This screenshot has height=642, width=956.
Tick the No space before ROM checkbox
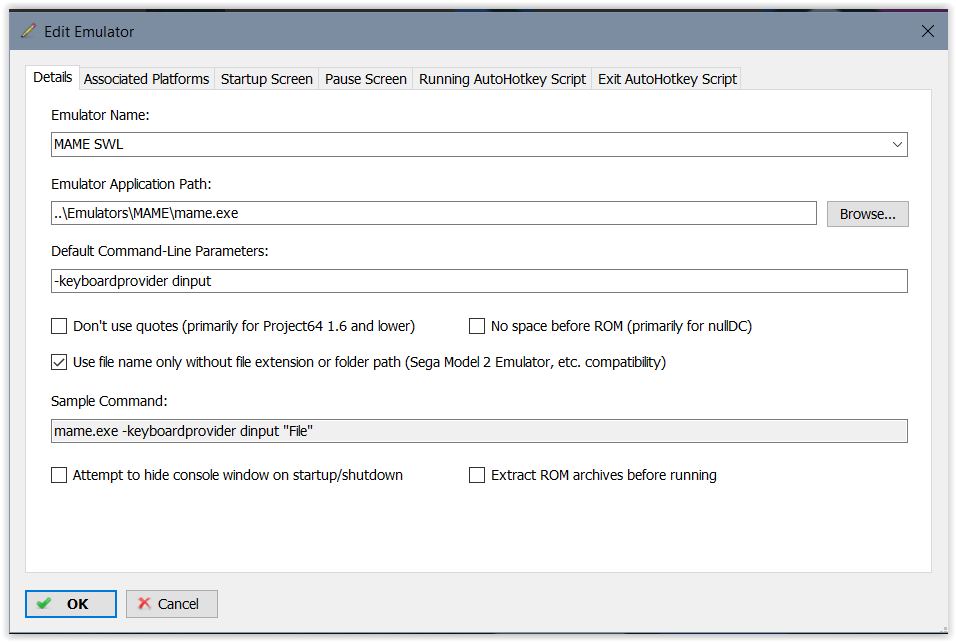pyautogui.click(x=477, y=326)
